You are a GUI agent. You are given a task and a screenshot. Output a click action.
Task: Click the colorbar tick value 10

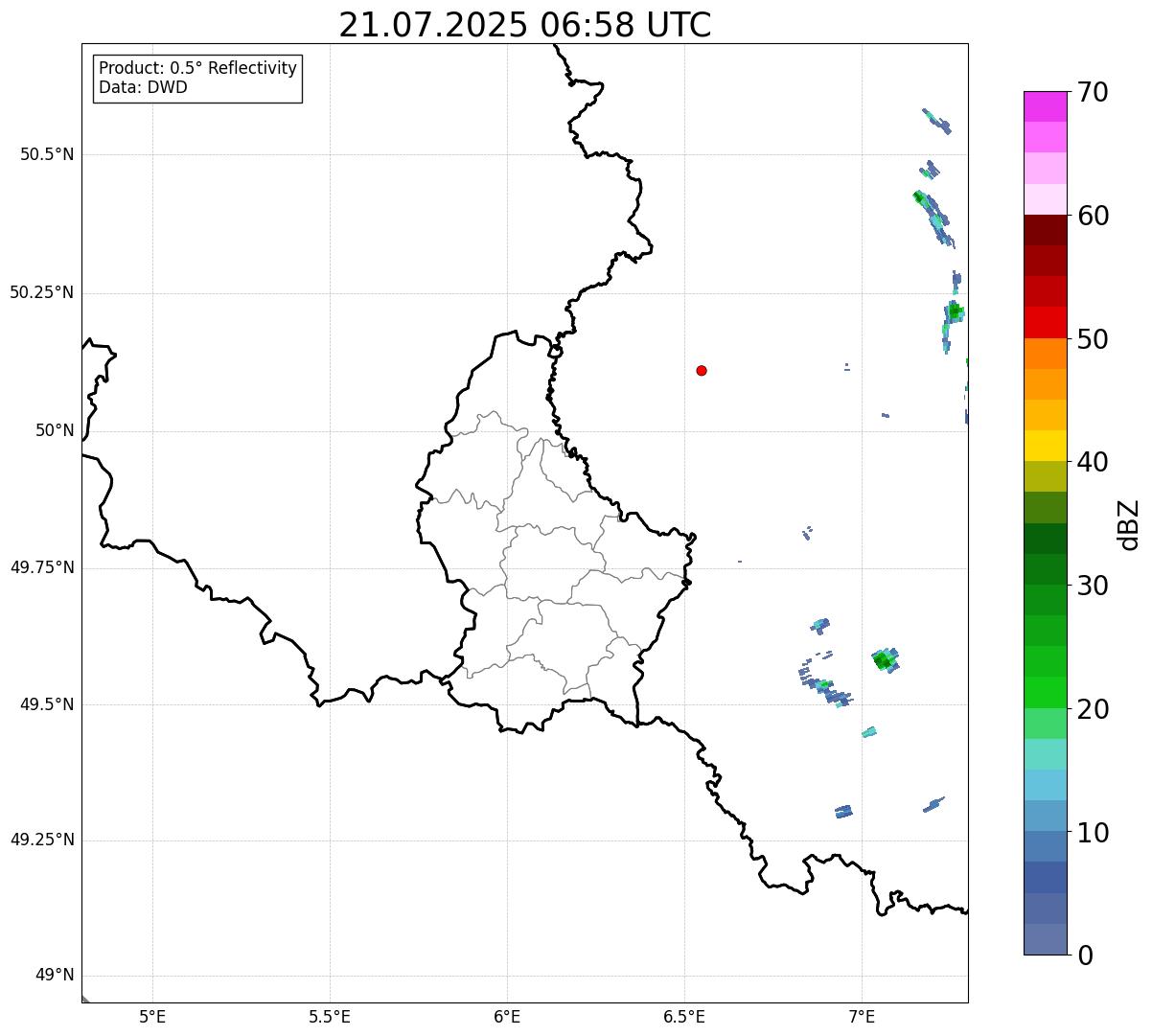pos(1093,833)
